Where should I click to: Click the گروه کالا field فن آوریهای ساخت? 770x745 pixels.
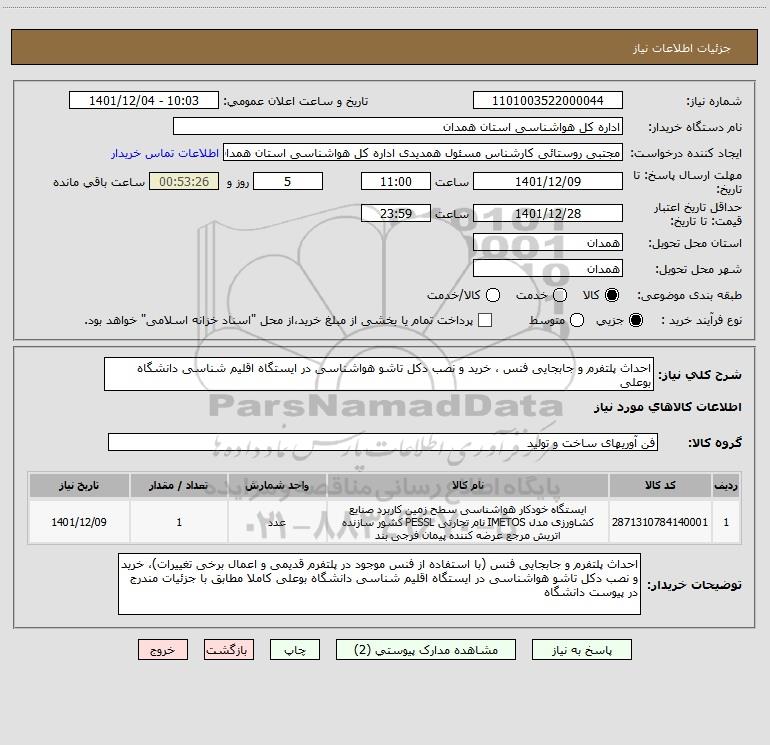pos(383,442)
